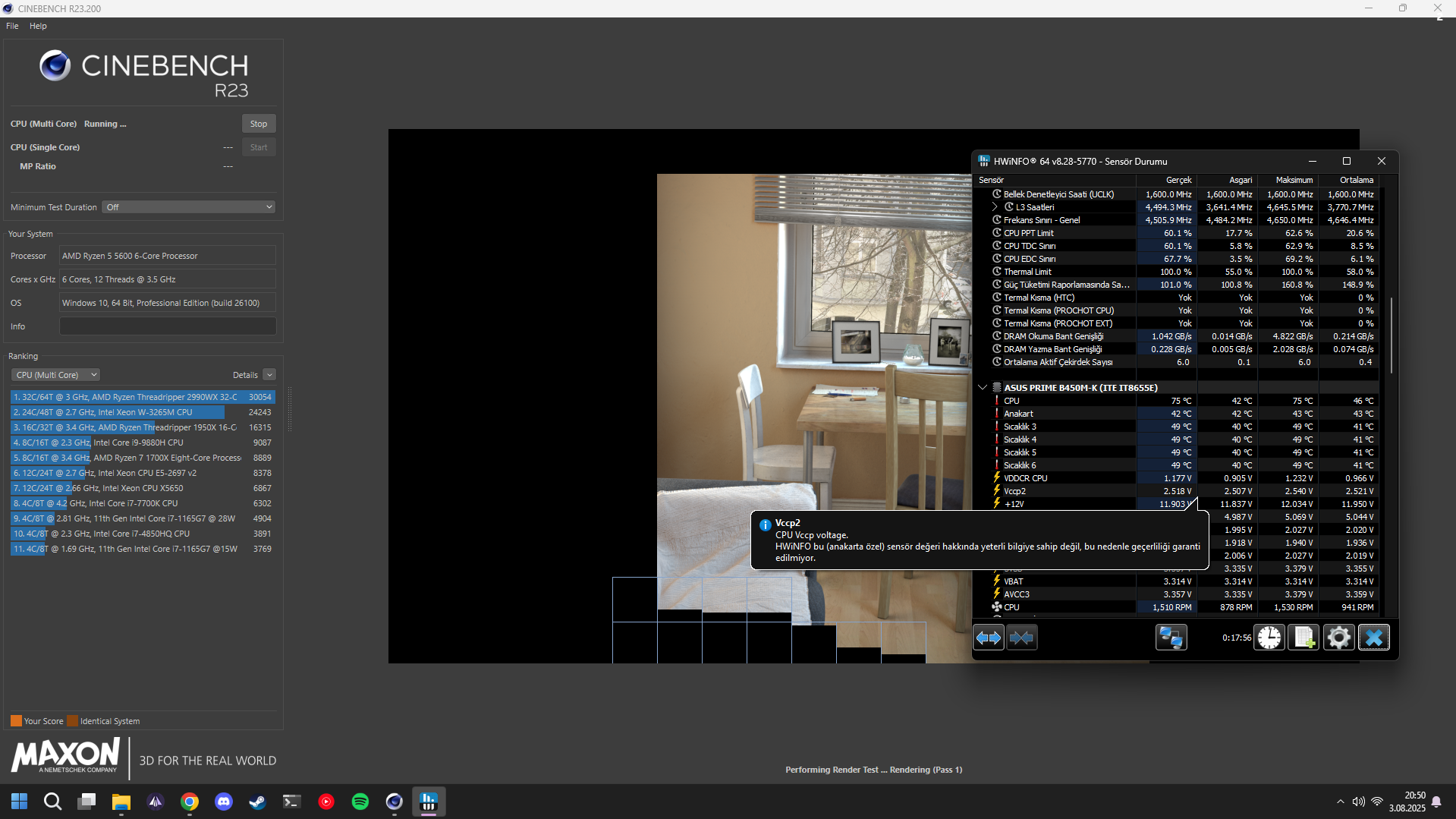Screen dimensions: 1456x819
Task: Click the Maksimum column header
Action: pyautogui.click(x=1288, y=180)
